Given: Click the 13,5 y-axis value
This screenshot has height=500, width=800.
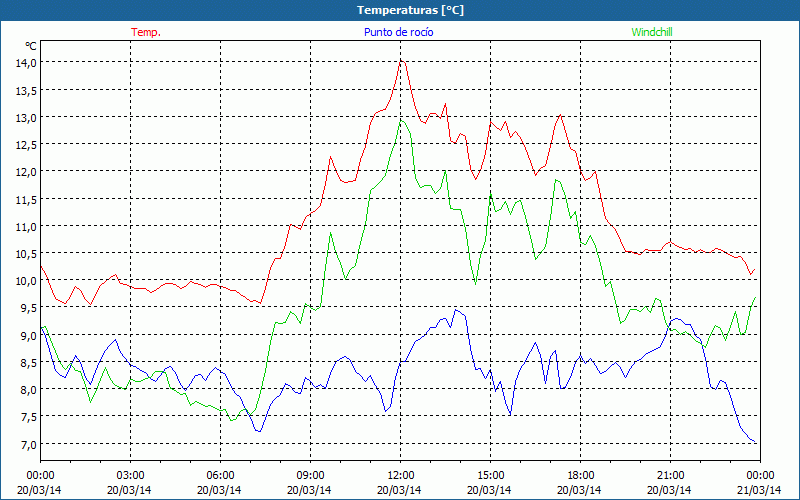Looking at the screenshot, I should 27,90.
